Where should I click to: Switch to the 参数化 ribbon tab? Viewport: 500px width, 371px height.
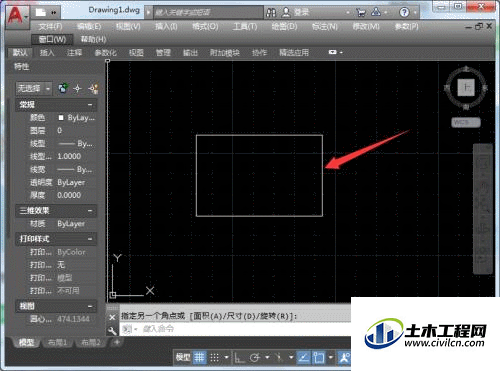click(106, 53)
